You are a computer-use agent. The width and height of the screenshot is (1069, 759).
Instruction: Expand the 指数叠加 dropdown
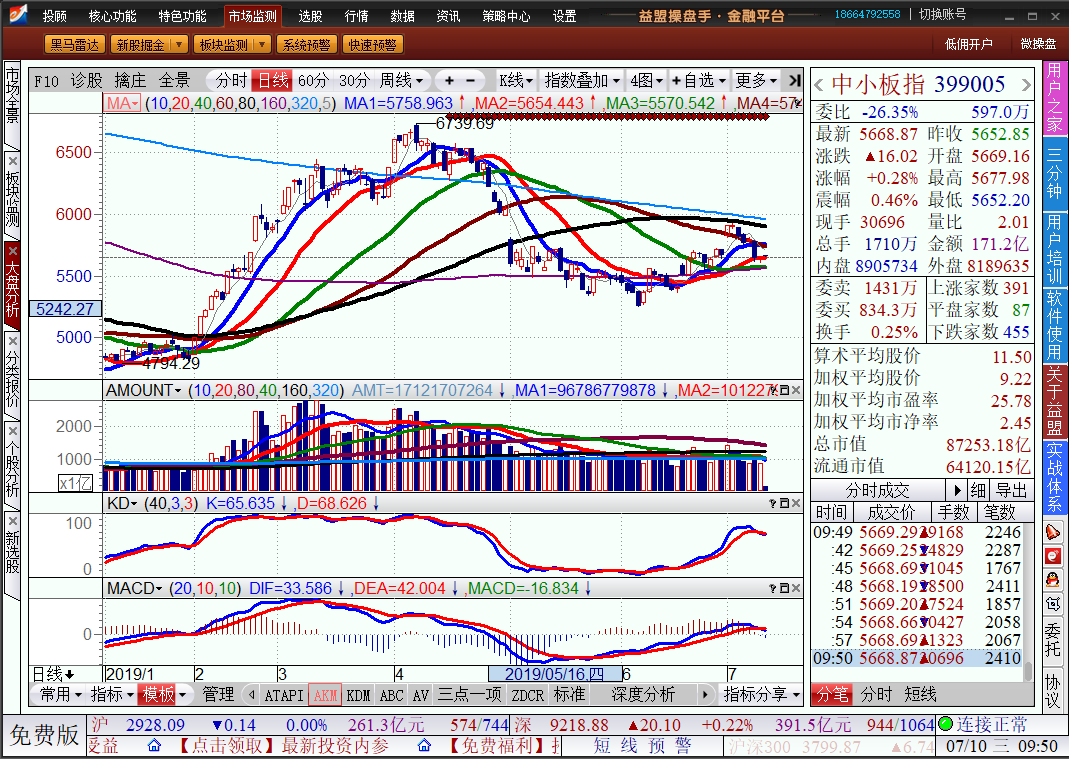pyautogui.click(x=582, y=80)
